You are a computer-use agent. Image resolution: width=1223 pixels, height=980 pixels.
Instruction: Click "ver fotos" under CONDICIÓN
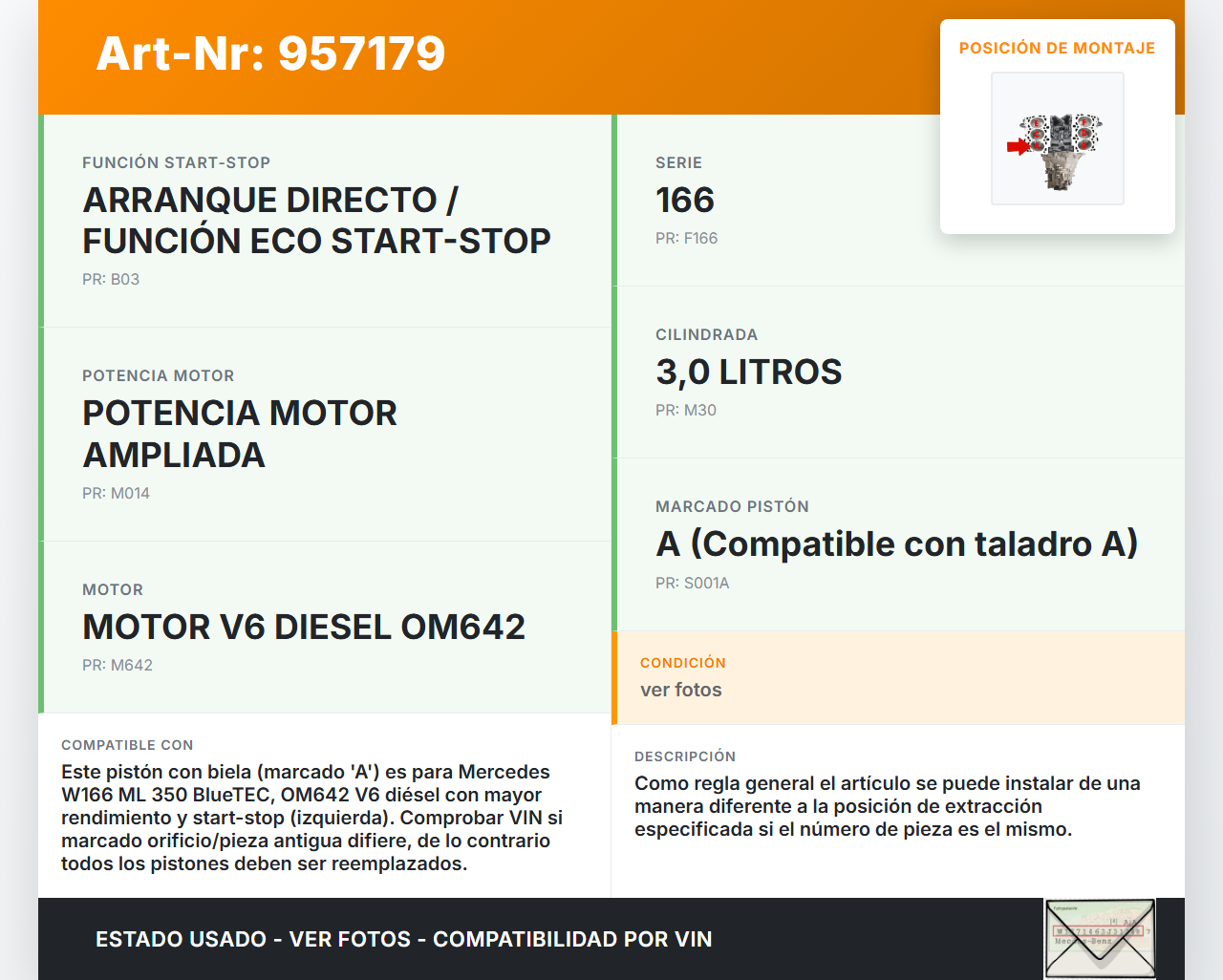(x=681, y=690)
